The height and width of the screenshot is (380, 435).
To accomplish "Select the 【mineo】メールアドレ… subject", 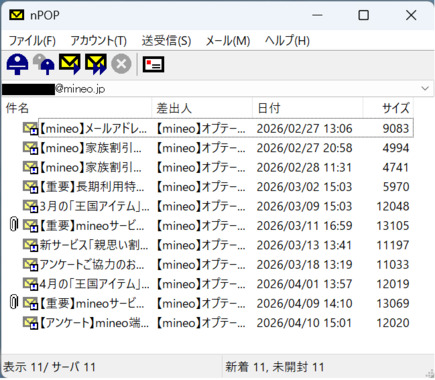I will click(x=93, y=129).
